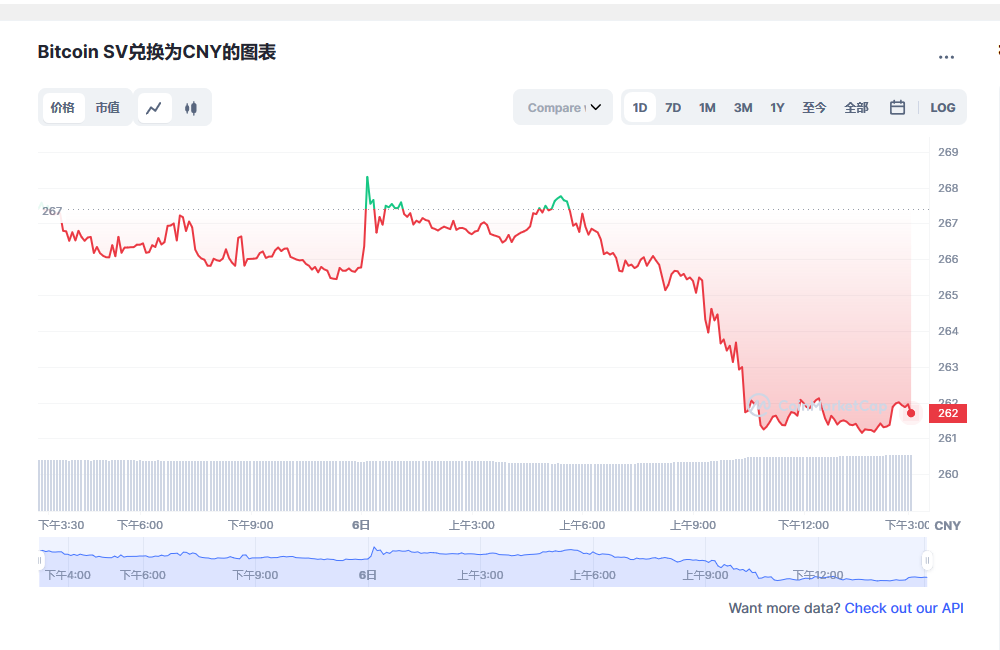
Task: Click 上午3:00 label in range navigator
Action: click(480, 575)
